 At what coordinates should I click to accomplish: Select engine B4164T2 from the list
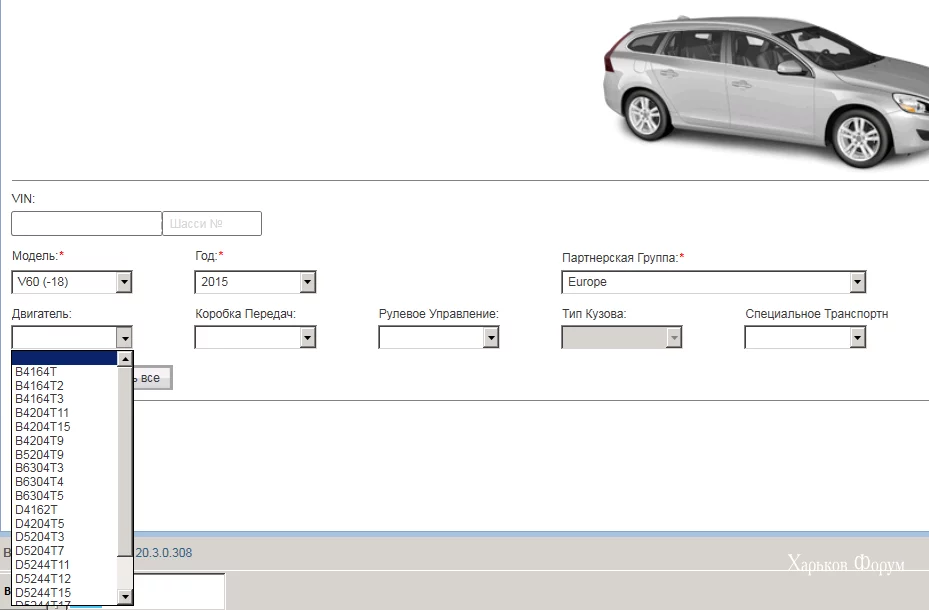click(x=65, y=386)
